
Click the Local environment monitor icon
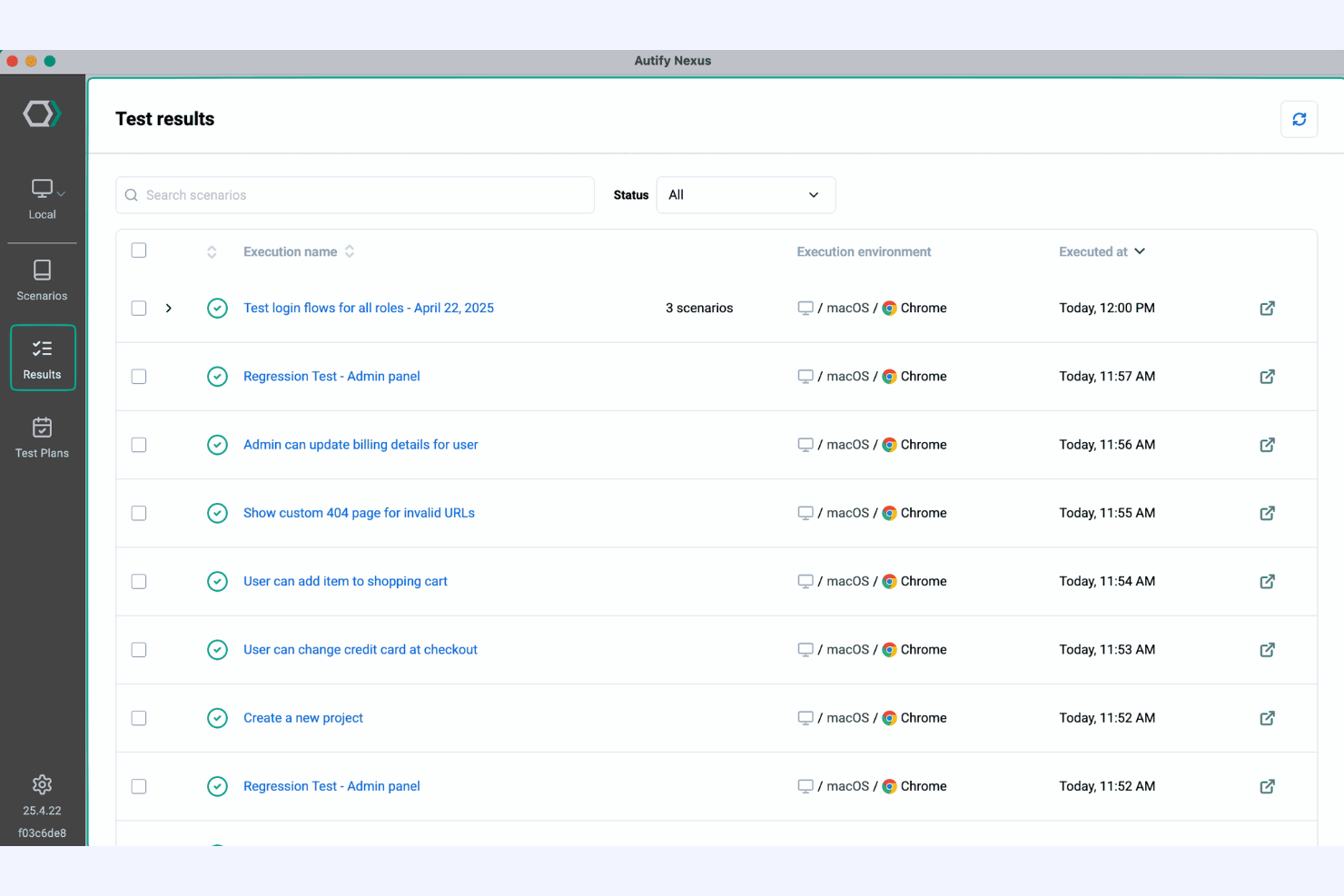point(42,190)
